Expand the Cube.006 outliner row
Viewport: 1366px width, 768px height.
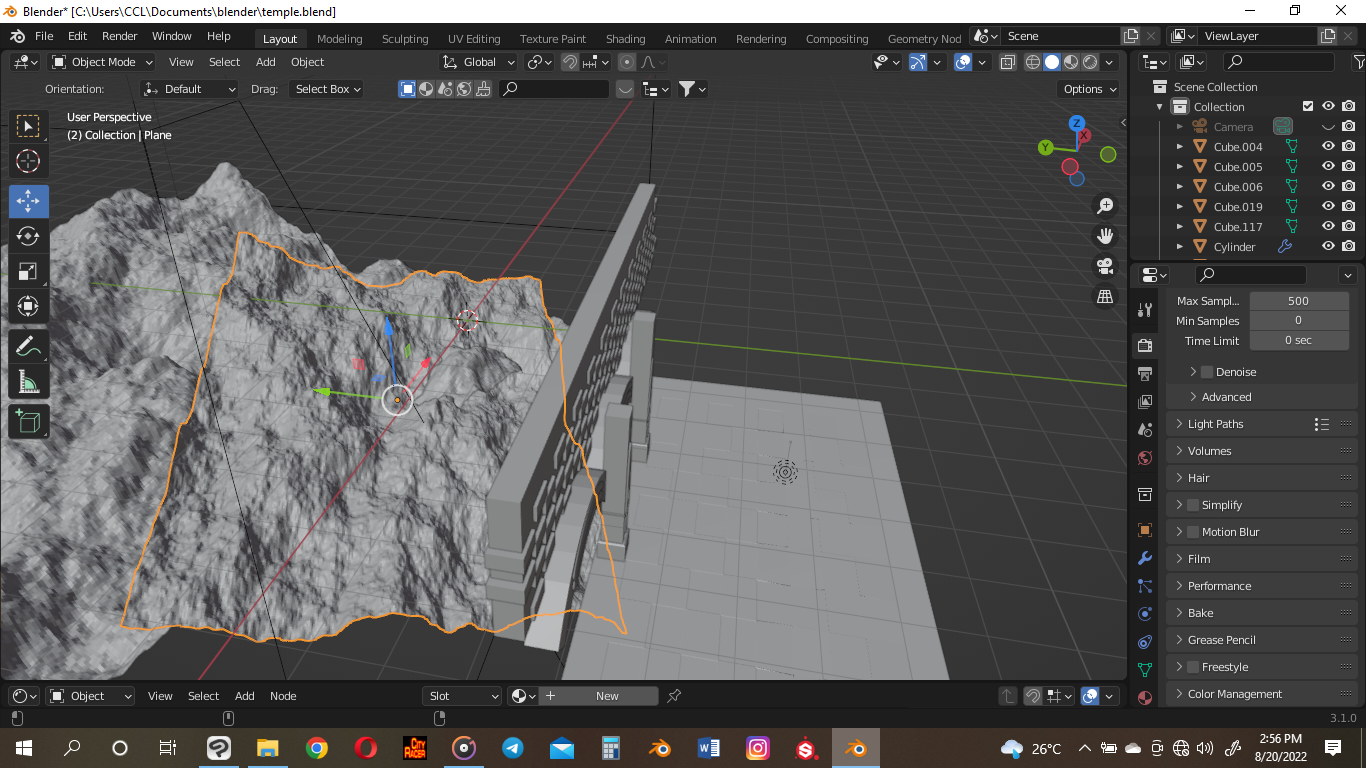click(x=1180, y=187)
